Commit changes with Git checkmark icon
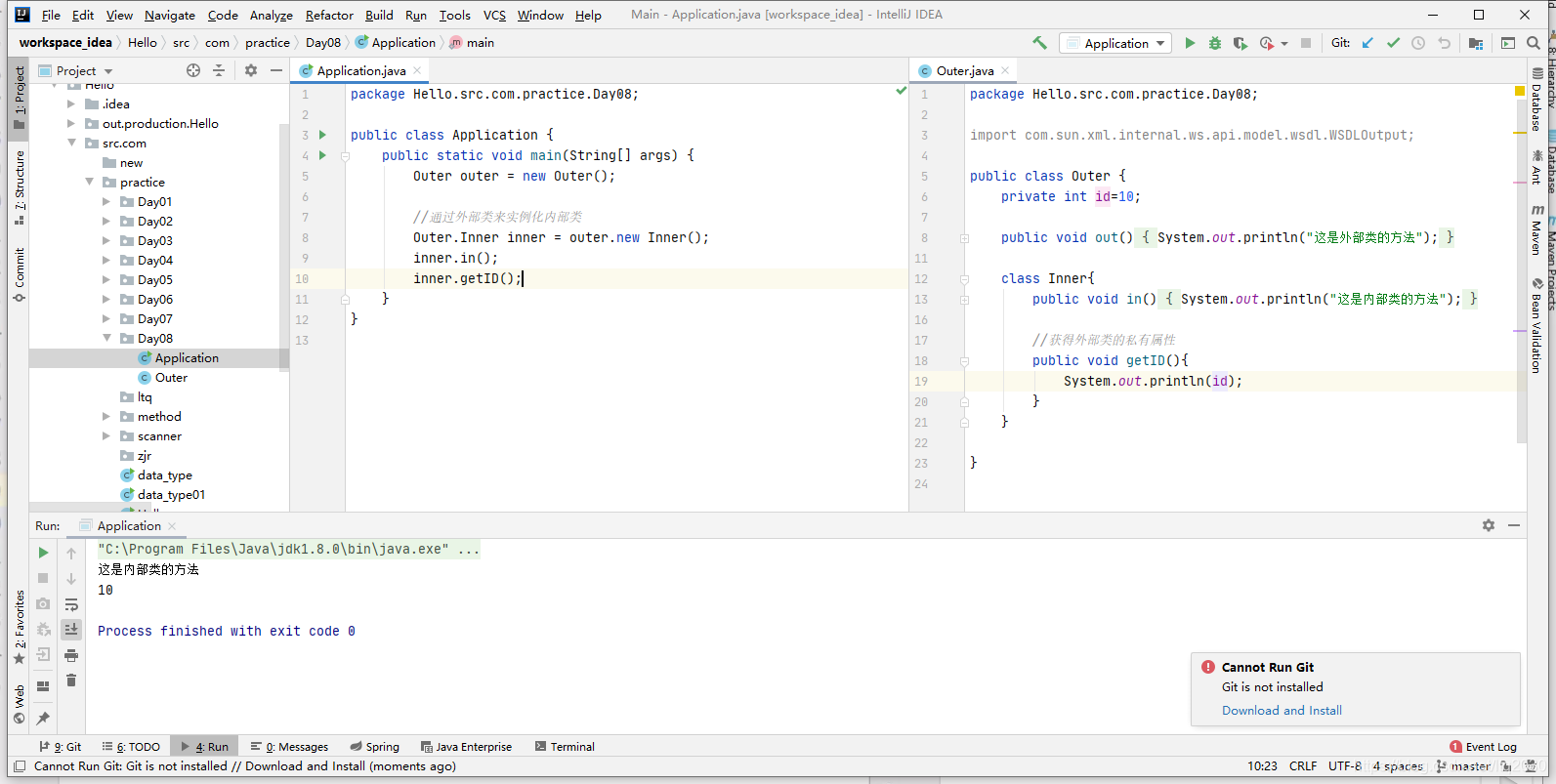1556x784 pixels. pyautogui.click(x=1393, y=43)
